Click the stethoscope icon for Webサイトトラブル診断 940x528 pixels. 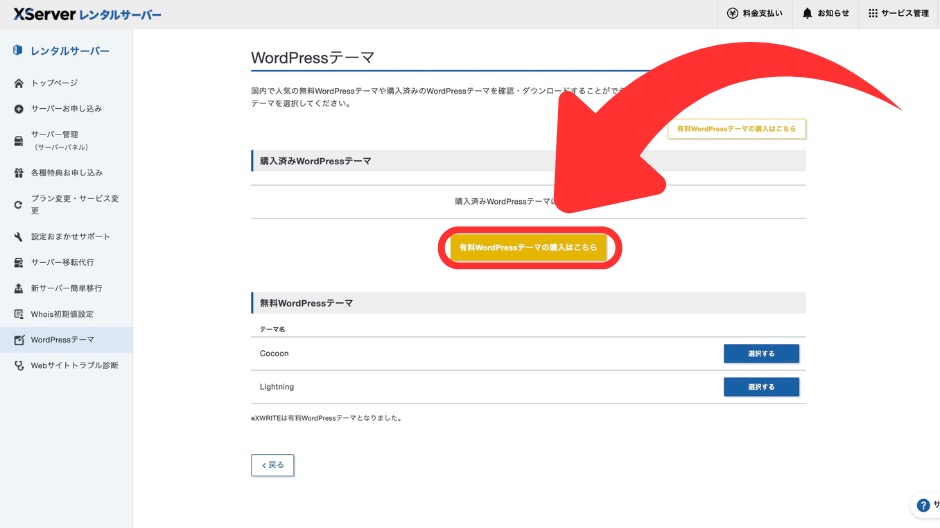coord(18,366)
